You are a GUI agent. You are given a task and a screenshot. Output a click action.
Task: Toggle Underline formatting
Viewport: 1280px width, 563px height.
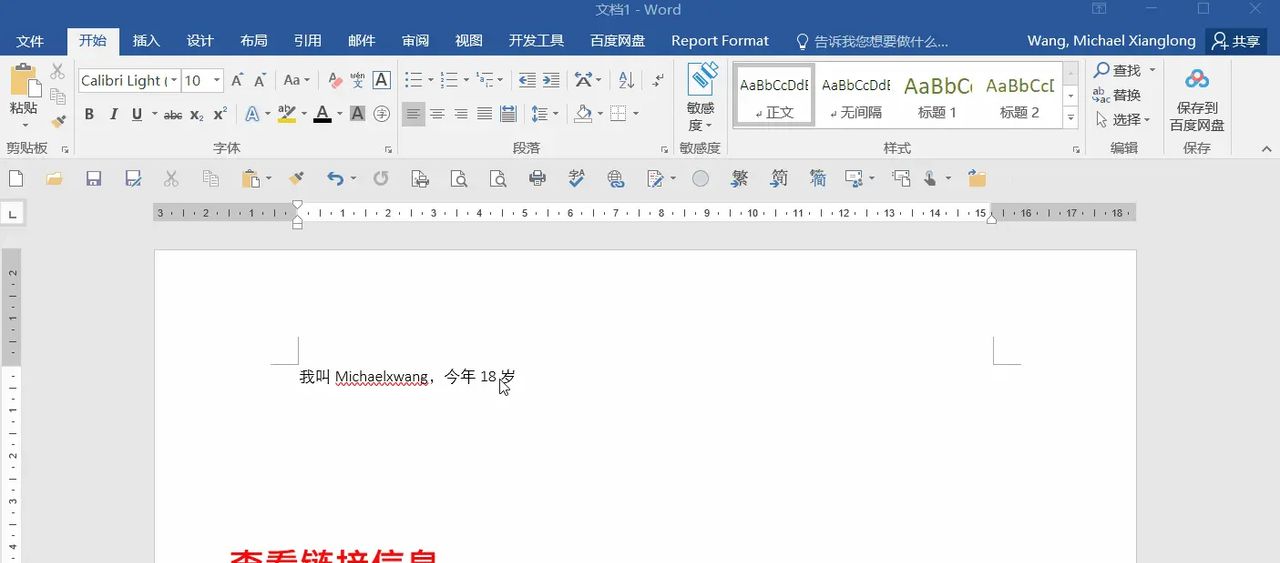pos(136,114)
